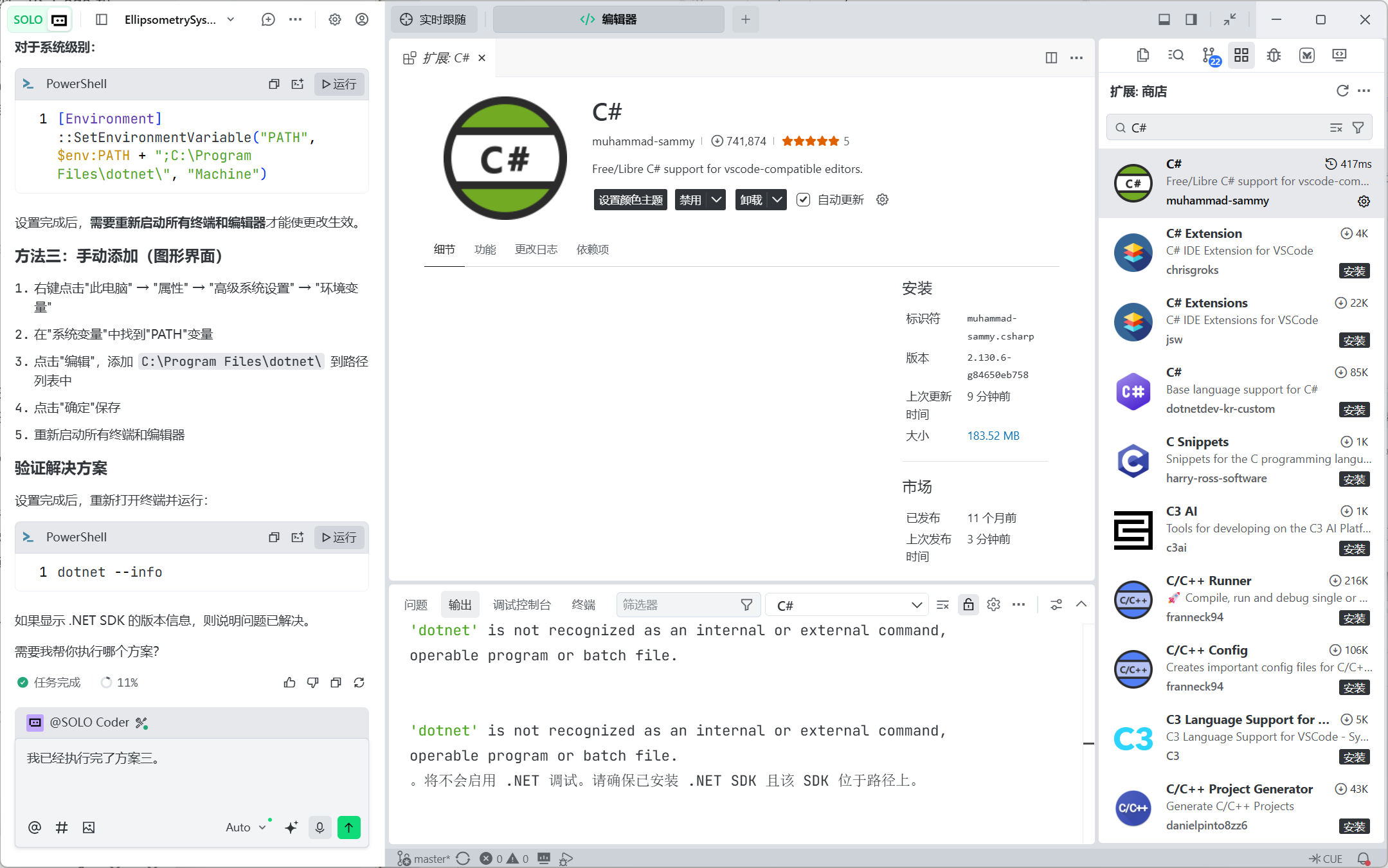Refresh the extensions marketplace list
The image size is (1388, 868).
[1342, 91]
